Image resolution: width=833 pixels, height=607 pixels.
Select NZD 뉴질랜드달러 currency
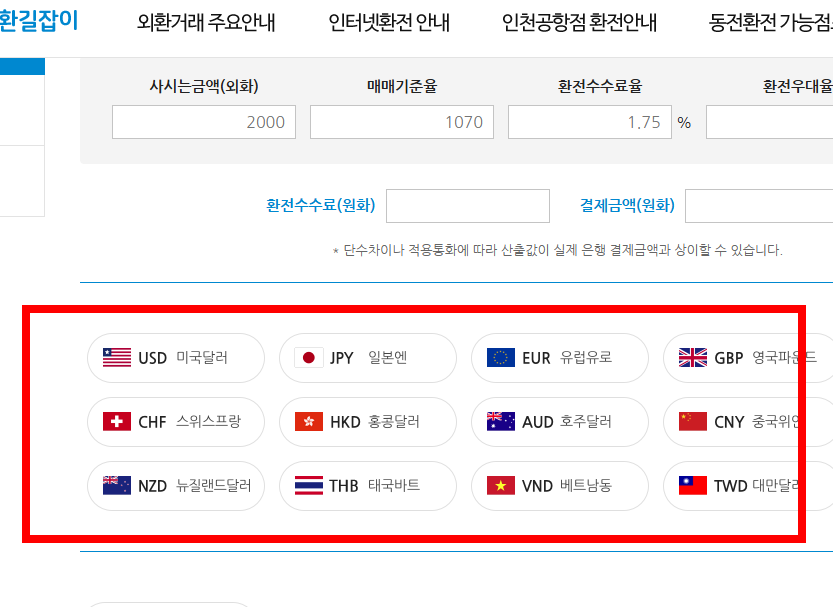(x=176, y=486)
